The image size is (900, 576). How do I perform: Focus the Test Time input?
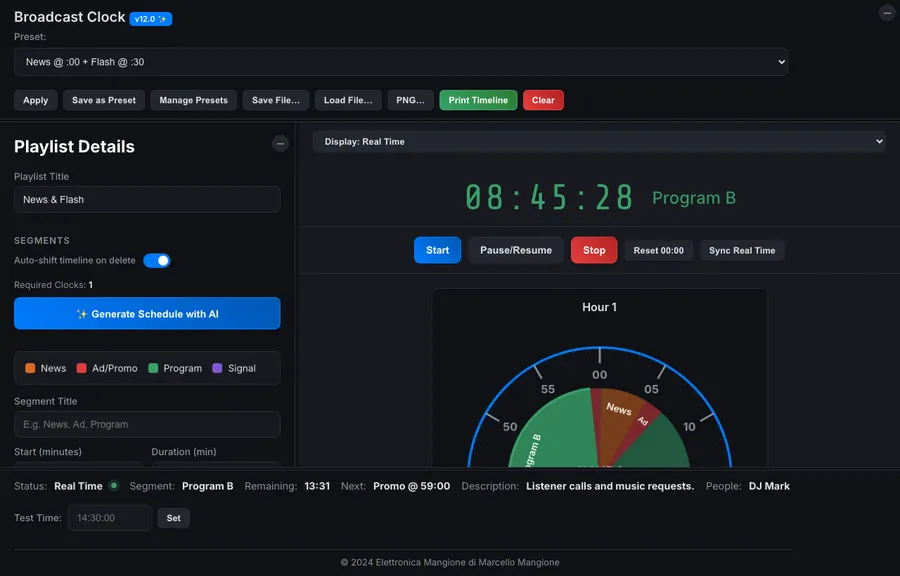coord(110,518)
